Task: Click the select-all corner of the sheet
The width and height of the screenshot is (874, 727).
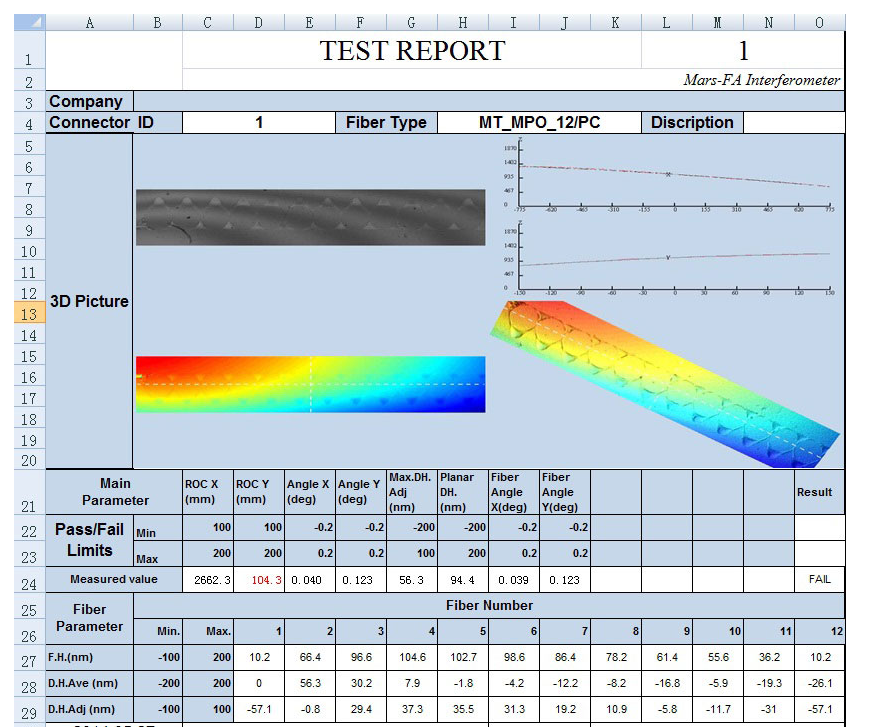Action: [x=30, y=22]
